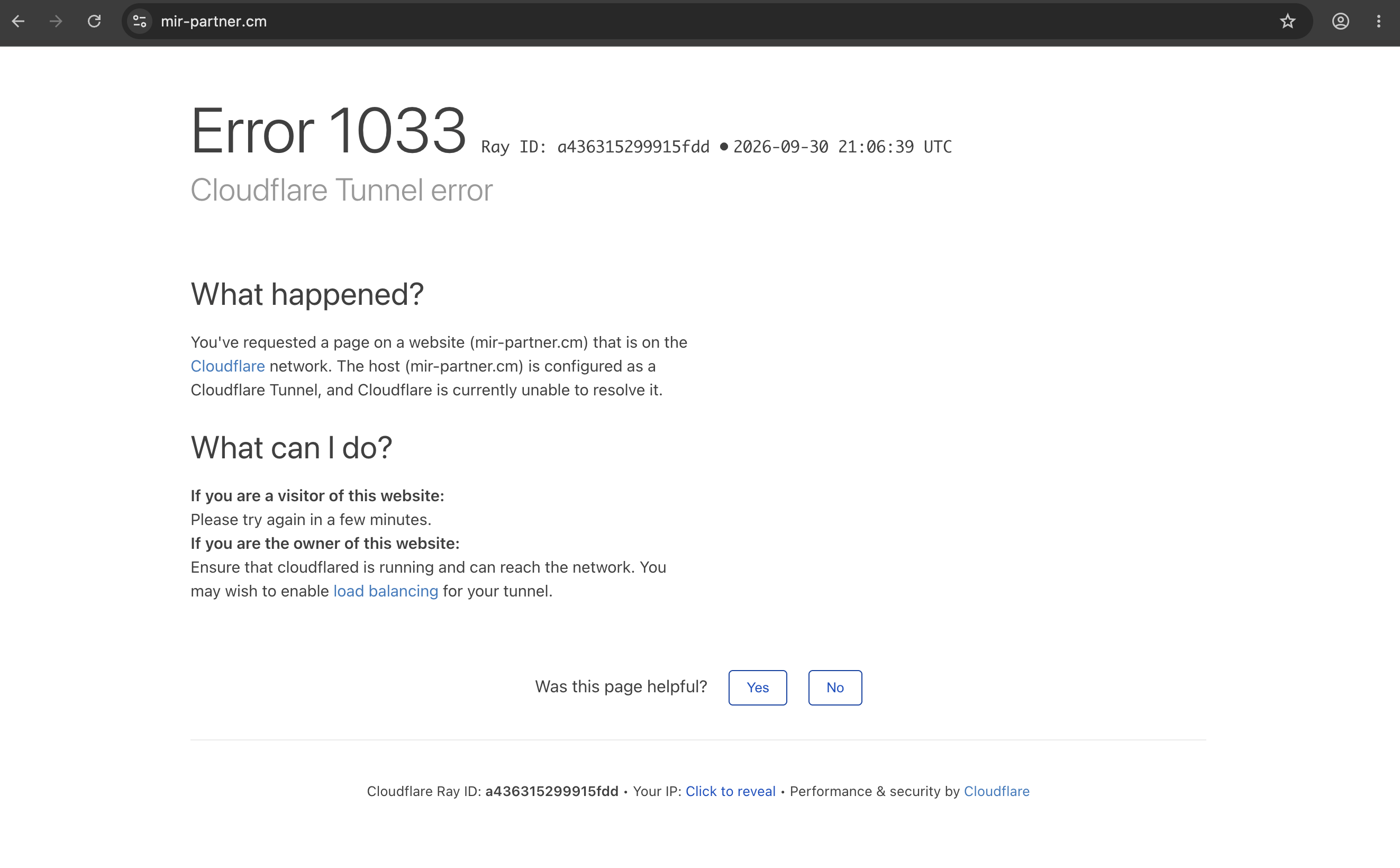Open the Cloudflare link in What happened
The image size is (1400, 868).
pyautogui.click(x=228, y=366)
